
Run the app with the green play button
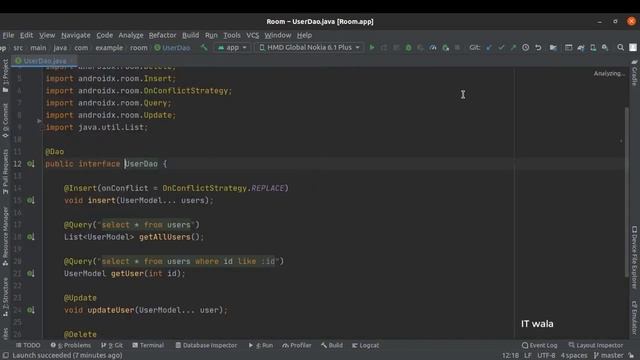pyautogui.click(x=372, y=48)
